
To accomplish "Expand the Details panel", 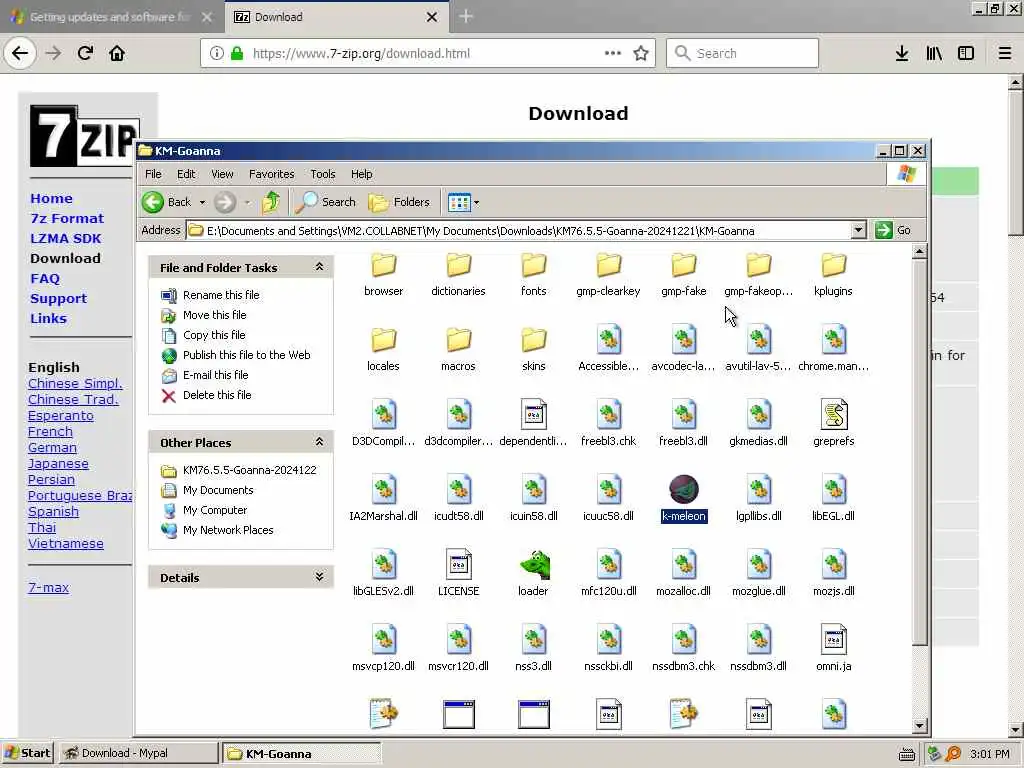I will tap(319, 577).
